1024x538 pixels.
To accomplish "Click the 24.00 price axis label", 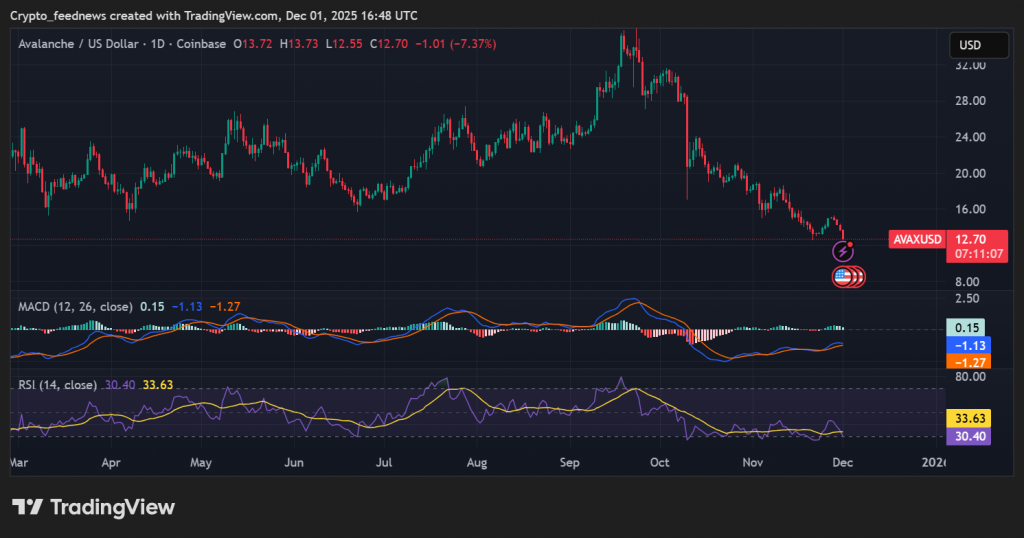I will coord(970,137).
